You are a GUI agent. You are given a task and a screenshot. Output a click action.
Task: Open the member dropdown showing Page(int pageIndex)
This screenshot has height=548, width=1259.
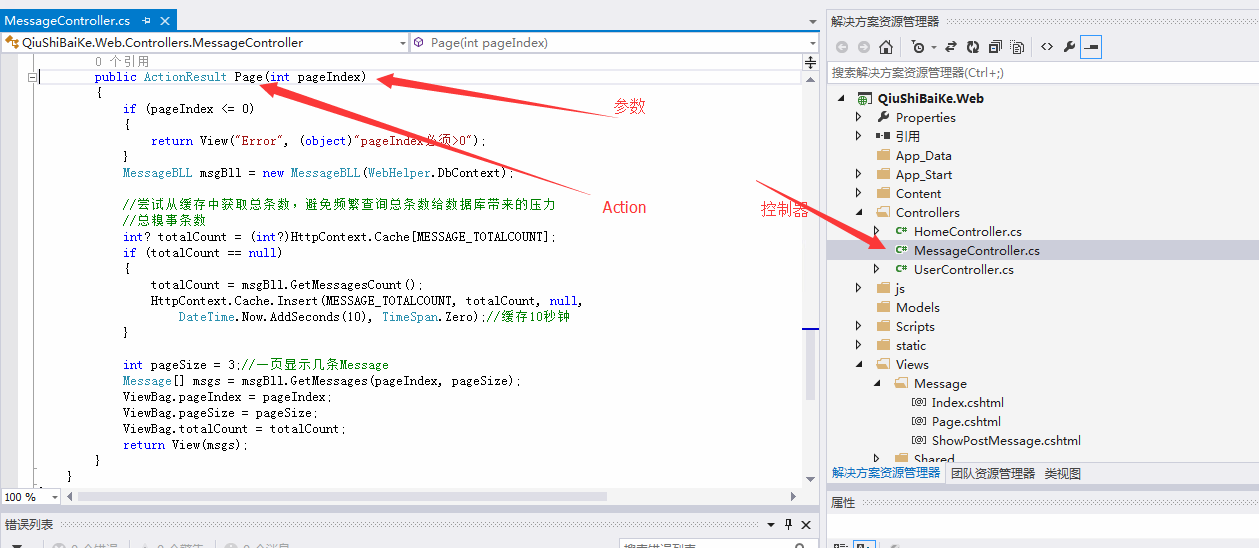(x=812, y=43)
